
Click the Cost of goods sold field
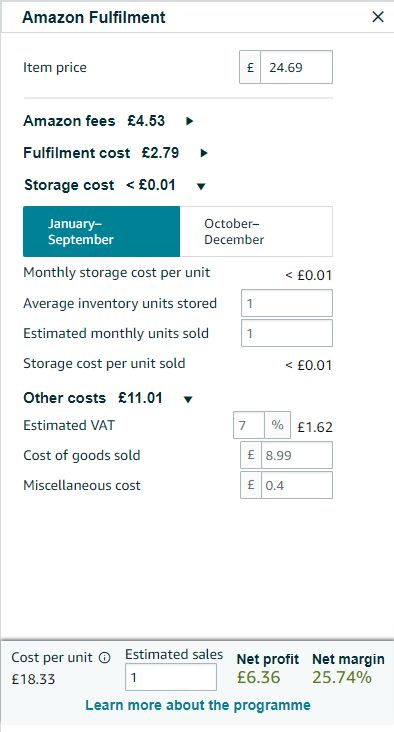pos(296,455)
